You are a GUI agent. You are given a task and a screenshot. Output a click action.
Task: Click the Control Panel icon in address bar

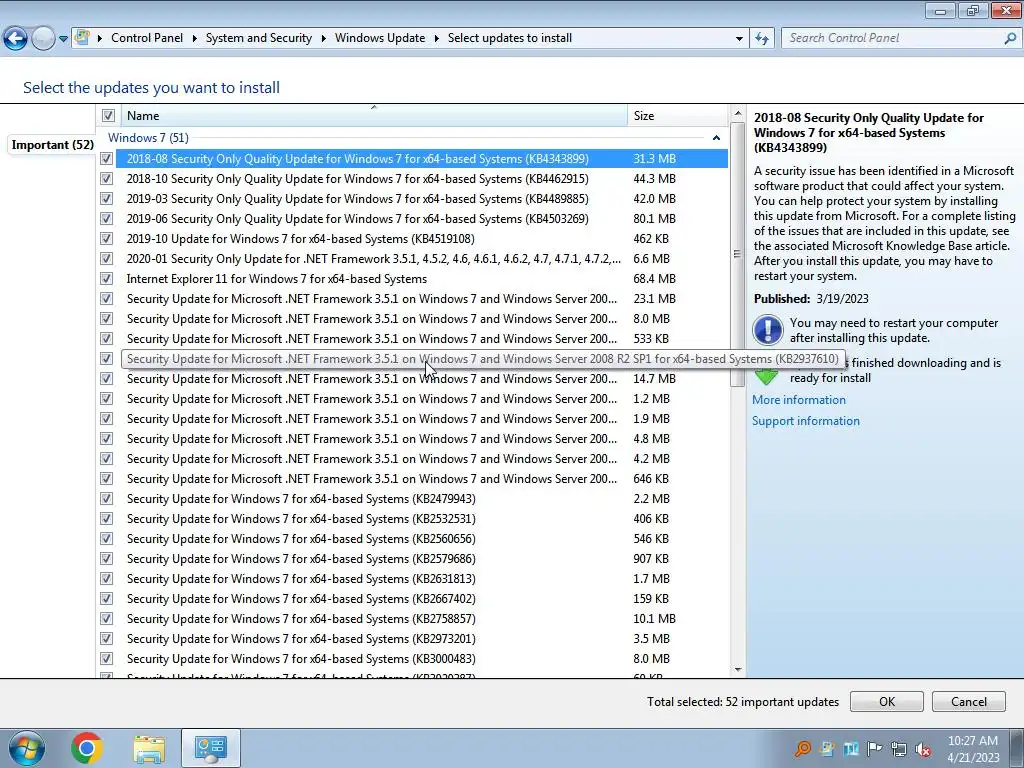click(x=82, y=37)
